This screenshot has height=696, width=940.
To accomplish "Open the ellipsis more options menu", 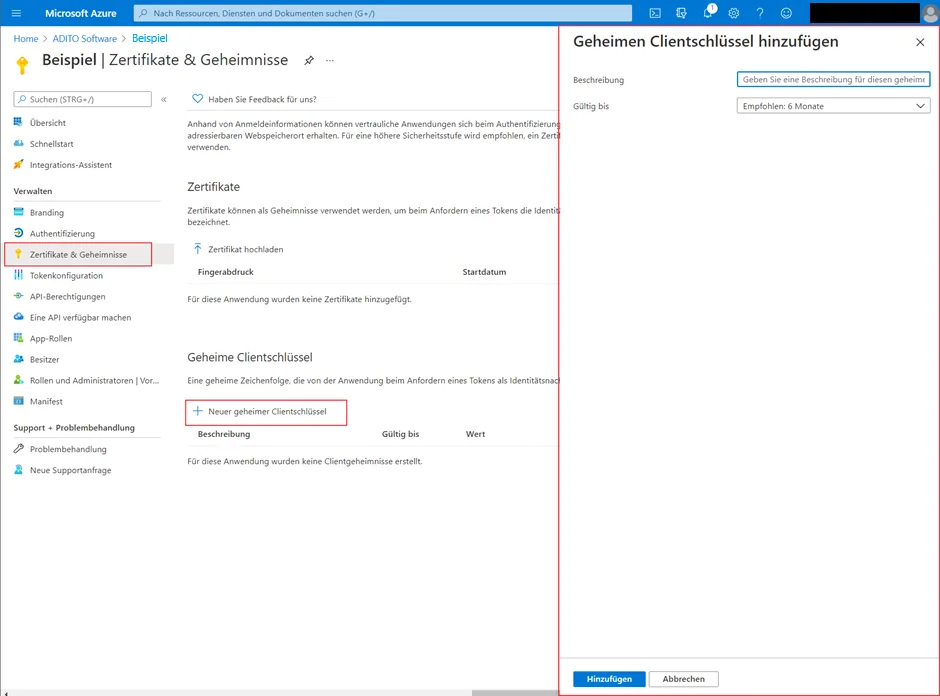I will [x=330, y=61].
